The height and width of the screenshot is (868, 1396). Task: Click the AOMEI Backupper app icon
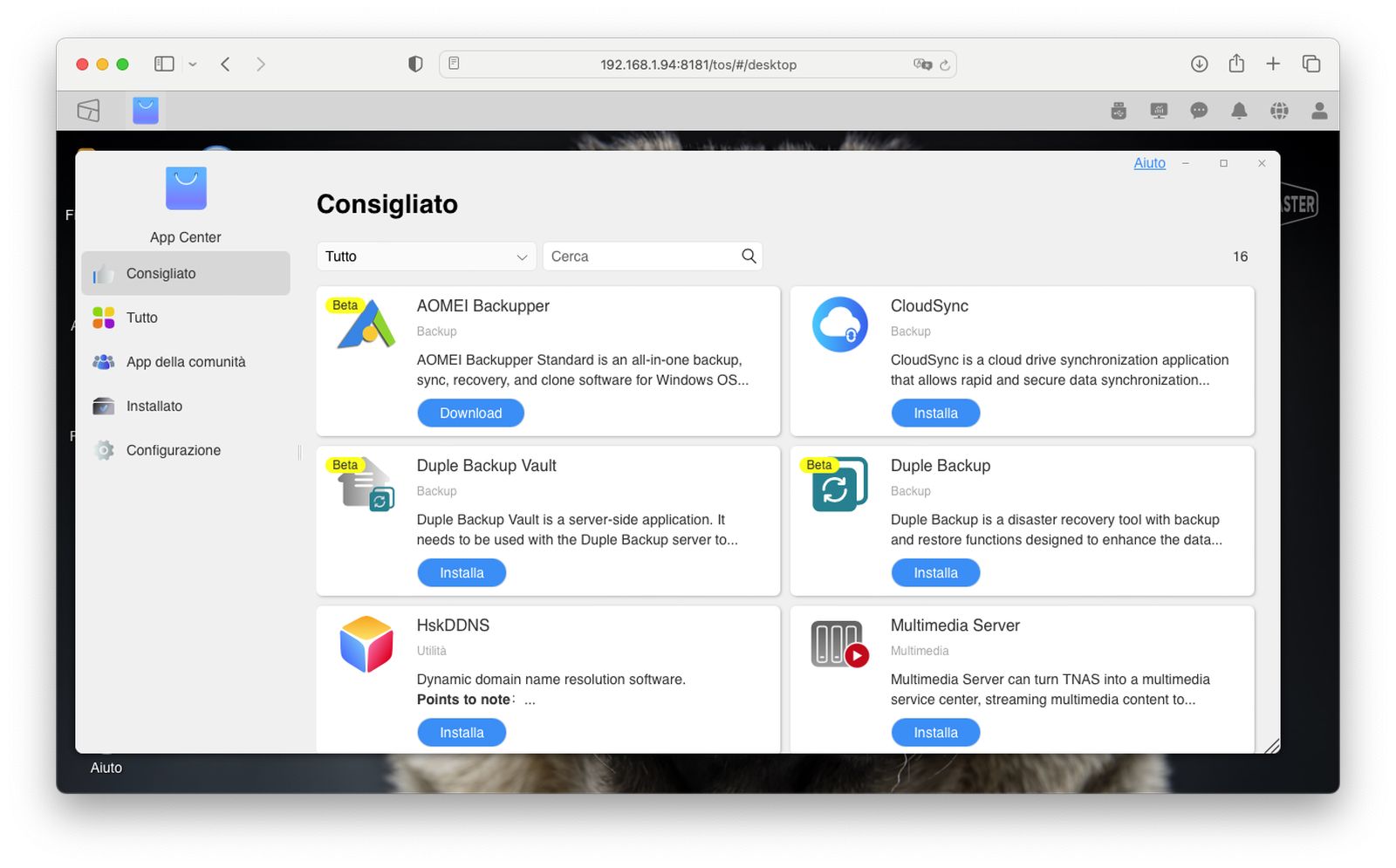point(366,325)
